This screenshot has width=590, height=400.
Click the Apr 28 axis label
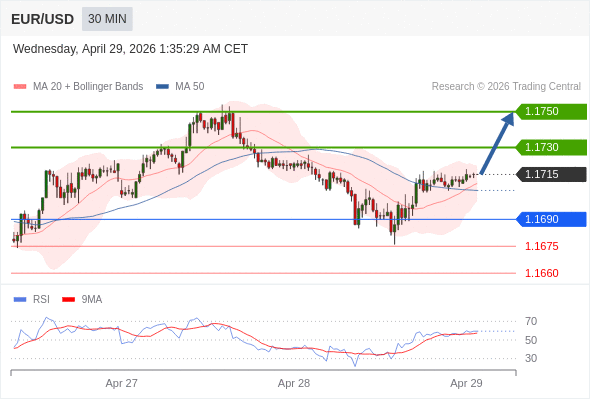coord(294,383)
